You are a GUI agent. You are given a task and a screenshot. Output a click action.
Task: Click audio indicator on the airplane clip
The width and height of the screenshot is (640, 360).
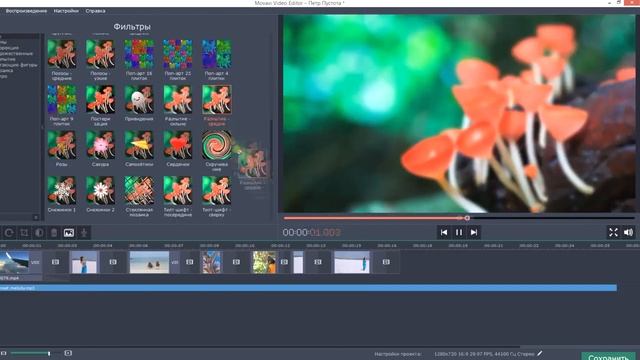[36, 262]
